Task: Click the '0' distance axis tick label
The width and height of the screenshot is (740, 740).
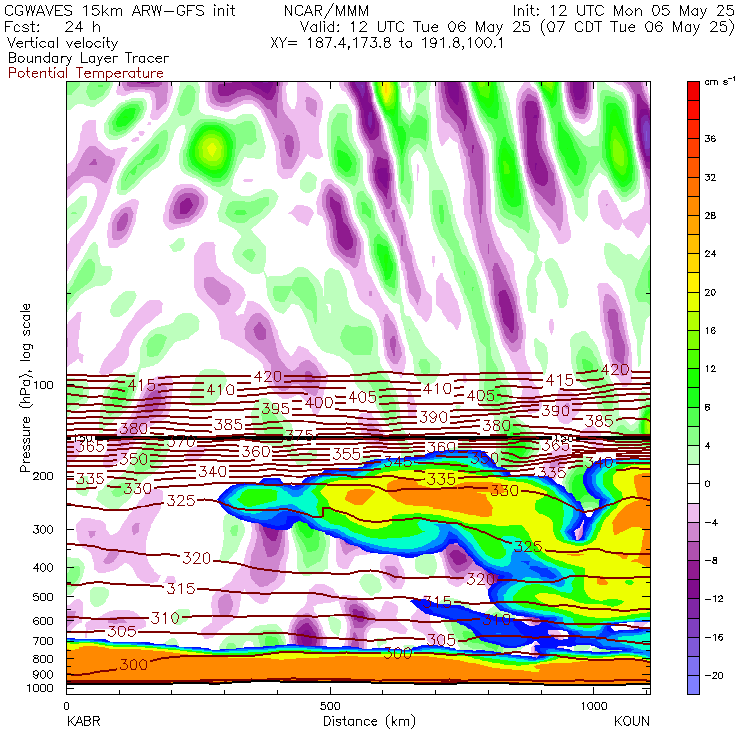Action: coord(67,706)
